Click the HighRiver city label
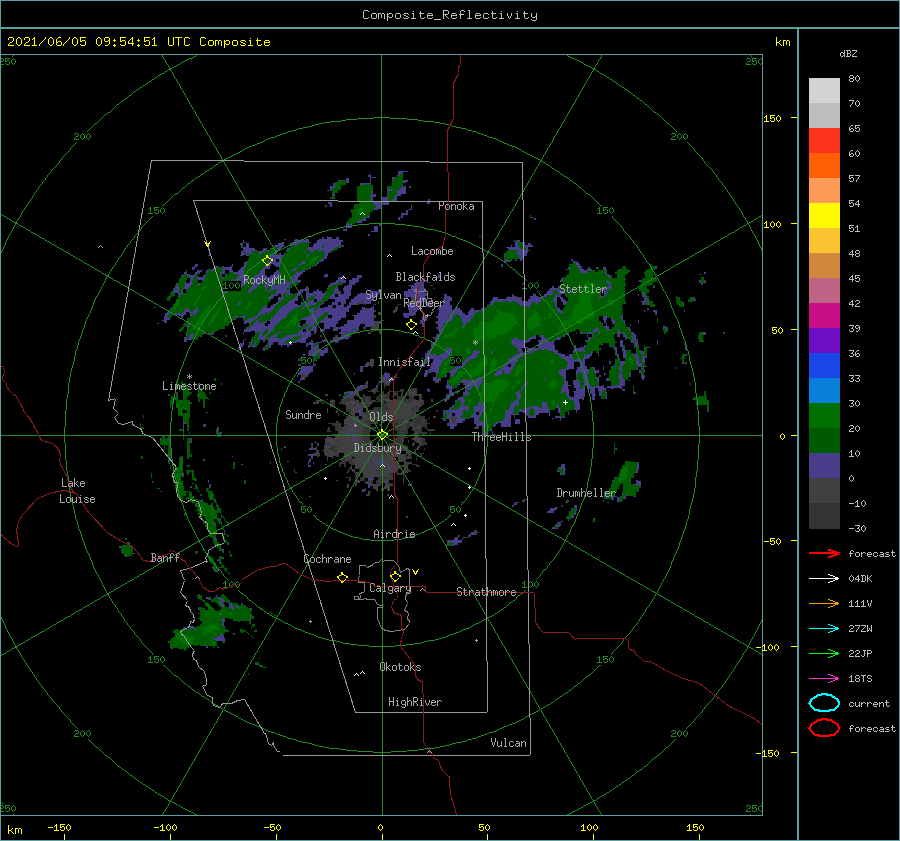Image resolution: width=900 pixels, height=841 pixels. click(x=415, y=702)
